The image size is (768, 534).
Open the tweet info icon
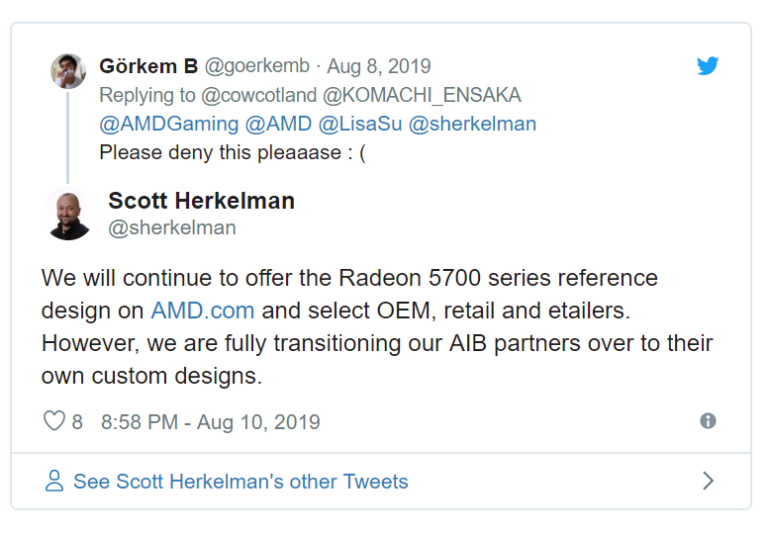point(708,421)
